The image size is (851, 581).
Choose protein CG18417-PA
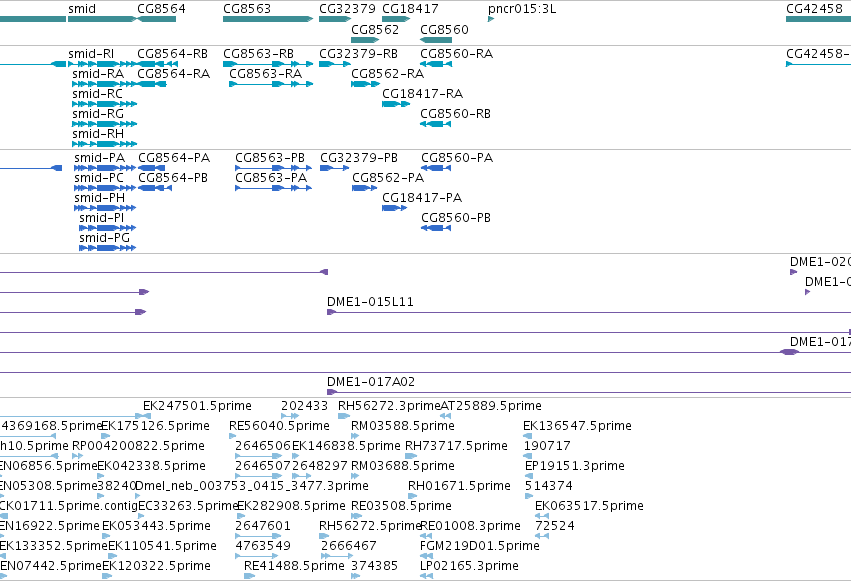pos(422,198)
